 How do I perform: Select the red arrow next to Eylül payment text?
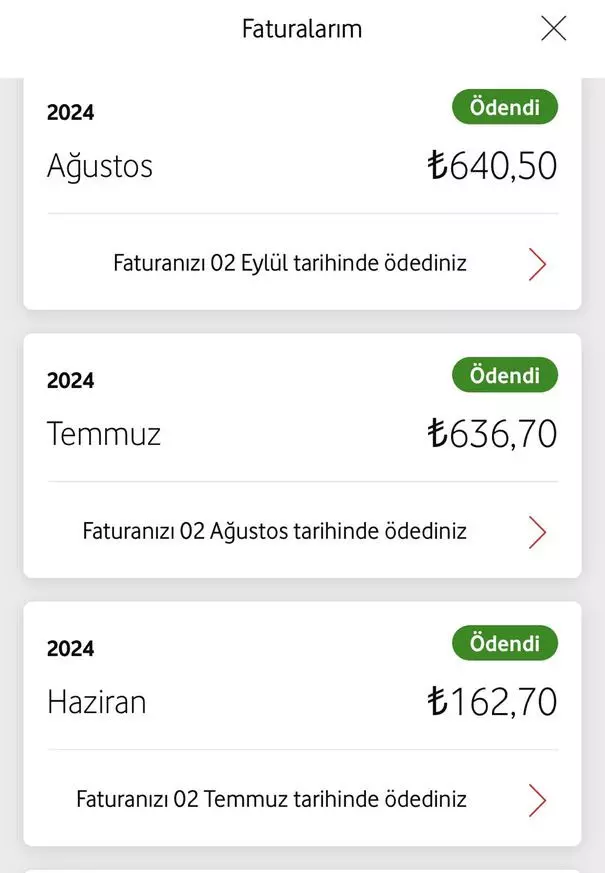pyautogui.click(x=537, y=263)
